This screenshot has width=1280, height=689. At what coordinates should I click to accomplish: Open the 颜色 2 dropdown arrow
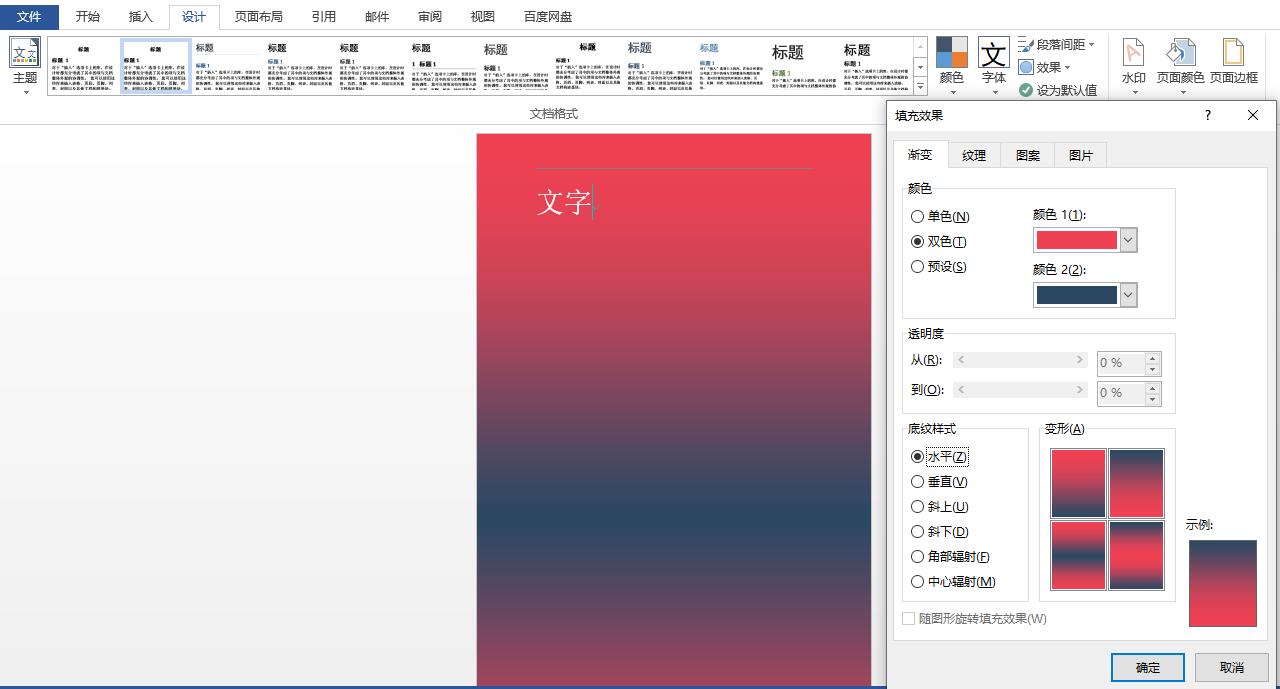(x=1128, y=295)
